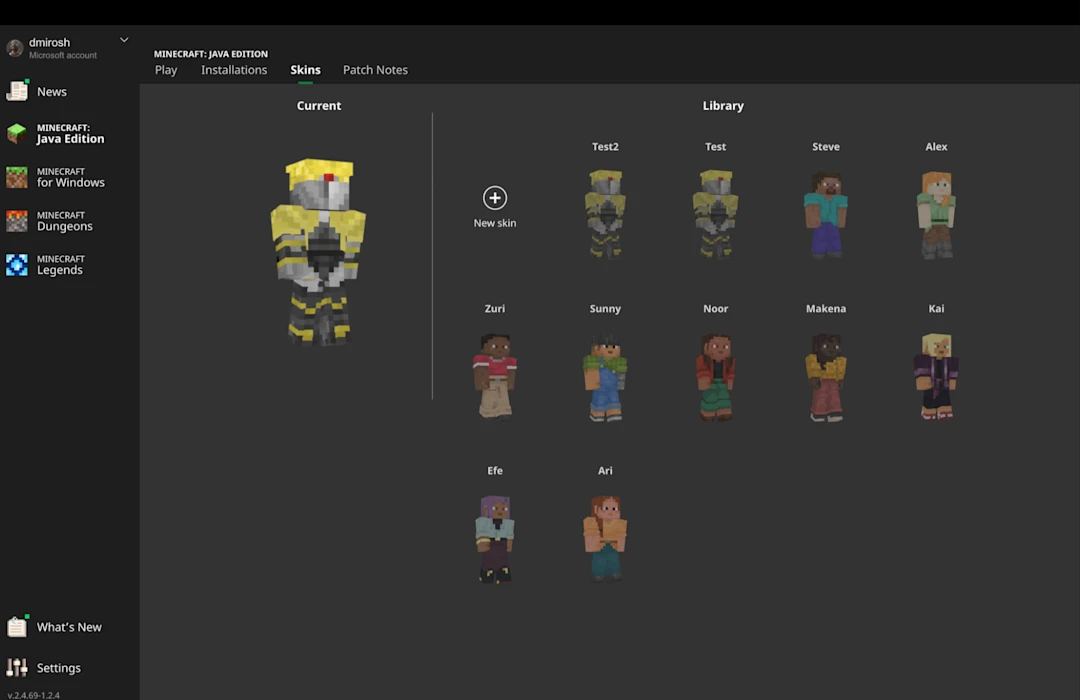
Task: Pick the Ari skin
Action: (605, 538)
